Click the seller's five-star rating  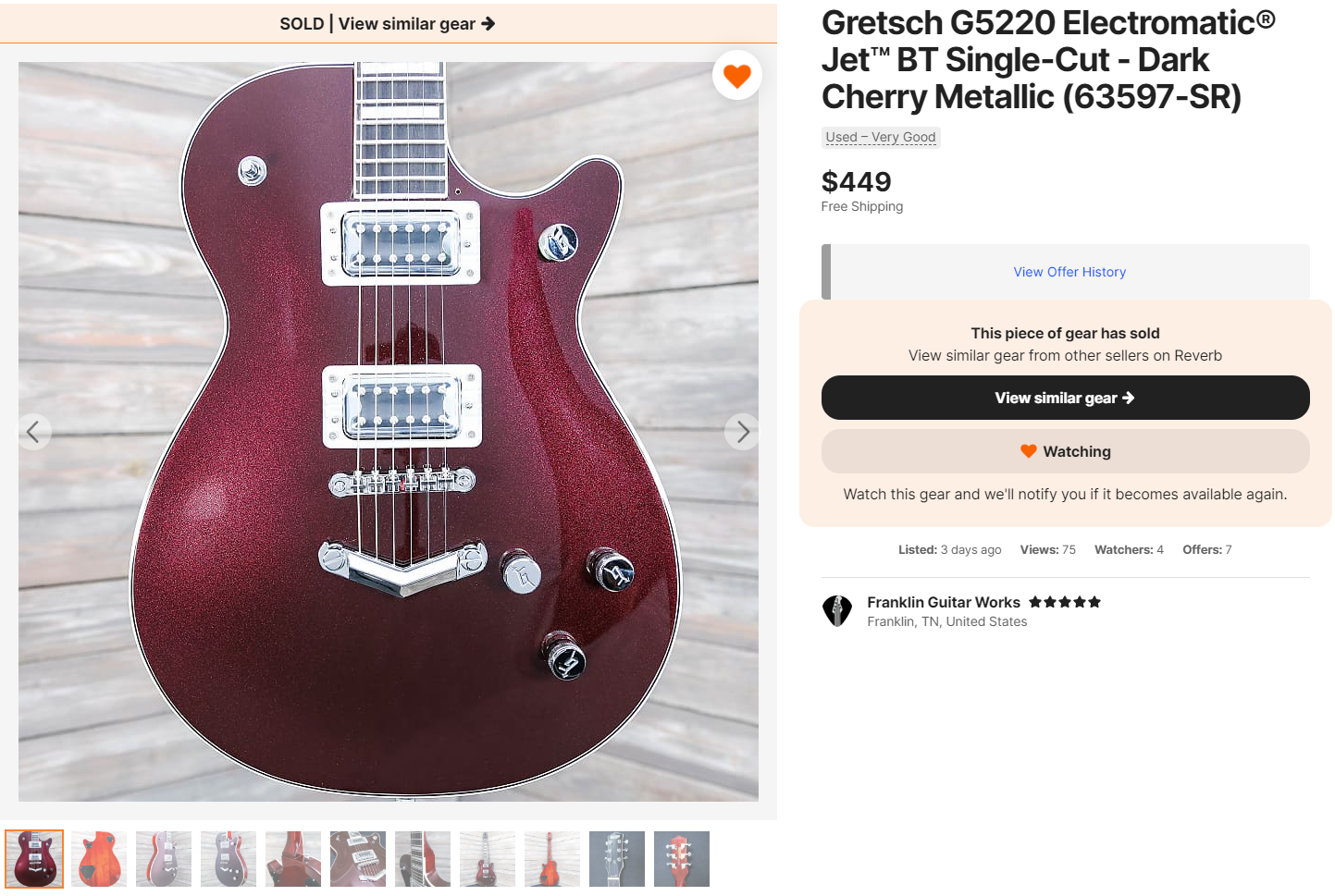coord(1065,602)
